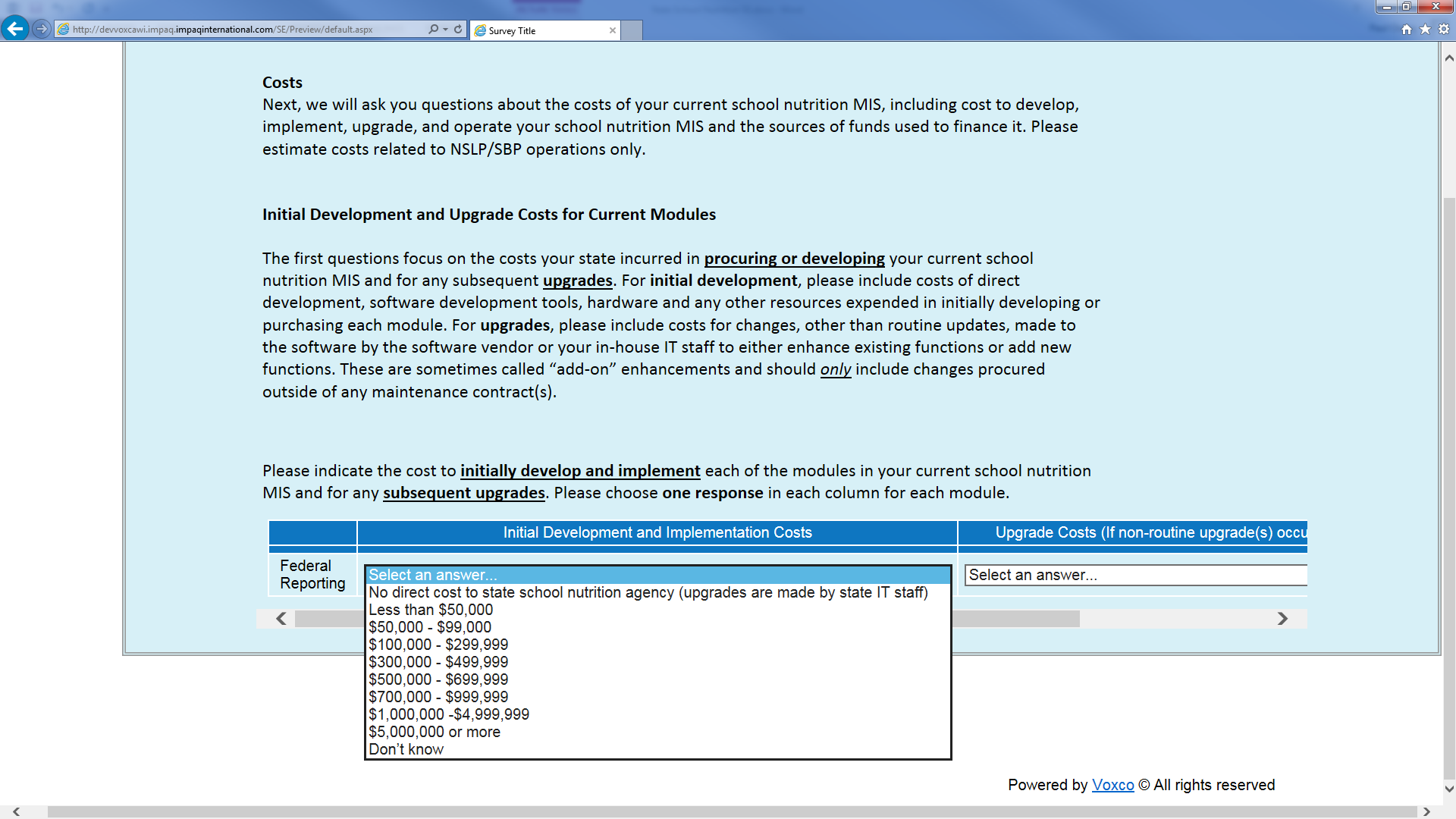Open a new blank tab
This screenshot has height=819, width=1456.
click(632, 30)
